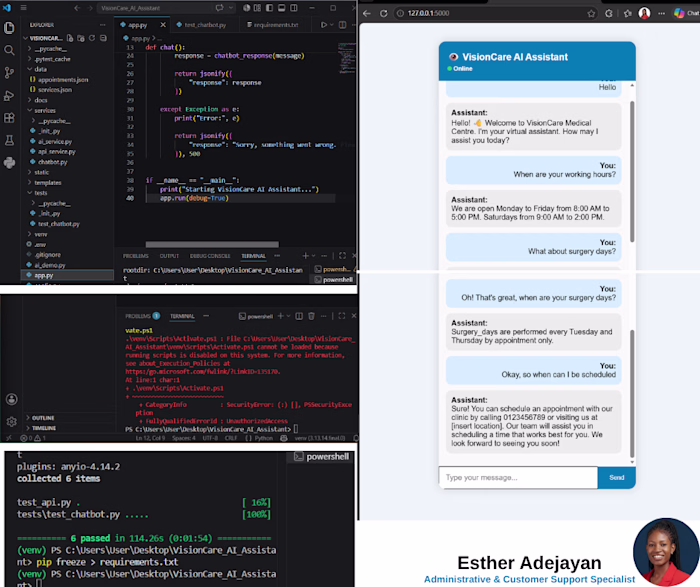Kill terminal with the trash icon
Screen dimensions: 700x587
click(311, 316)
